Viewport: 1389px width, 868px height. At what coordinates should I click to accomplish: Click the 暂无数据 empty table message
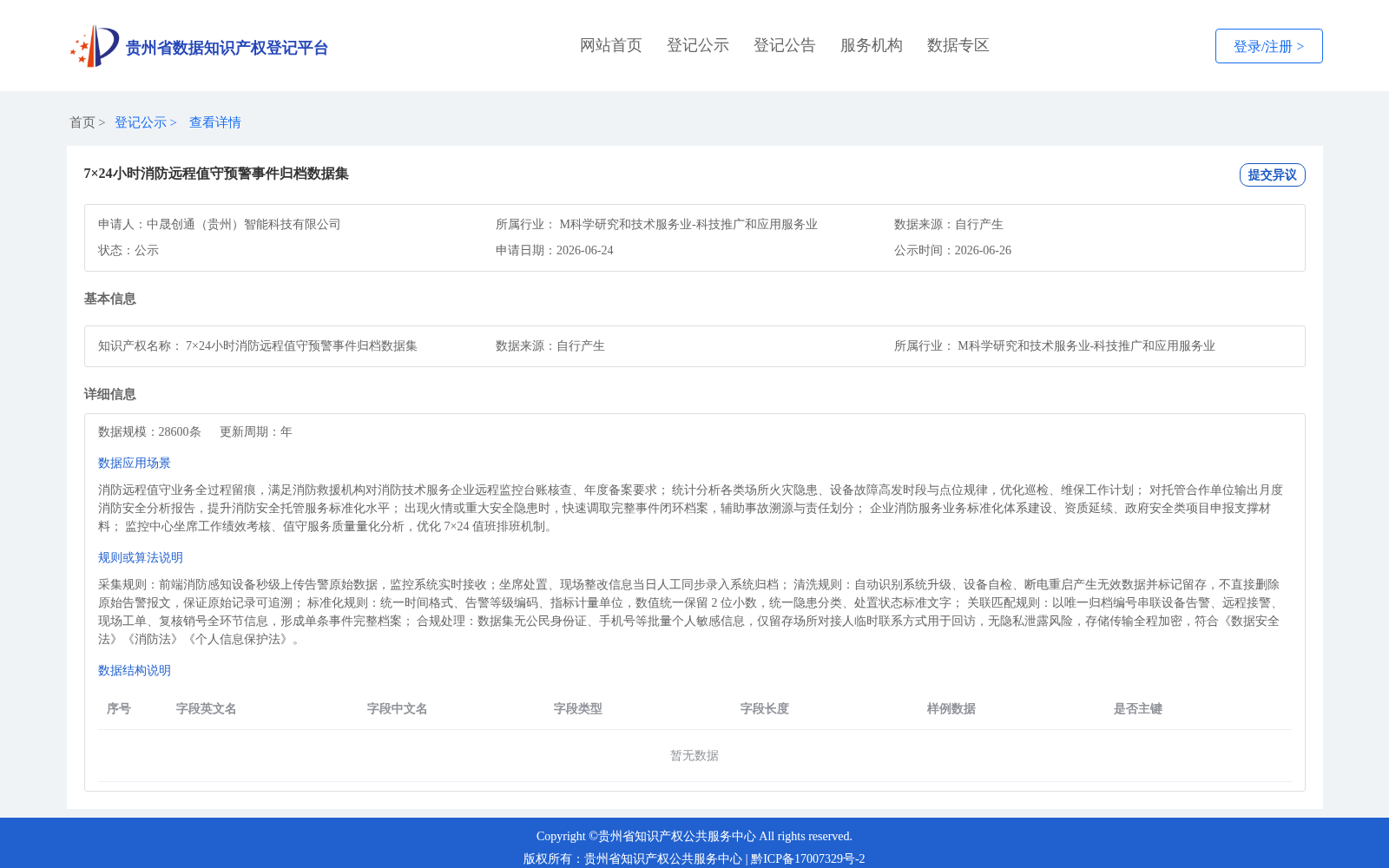click(x=694, y=755)
